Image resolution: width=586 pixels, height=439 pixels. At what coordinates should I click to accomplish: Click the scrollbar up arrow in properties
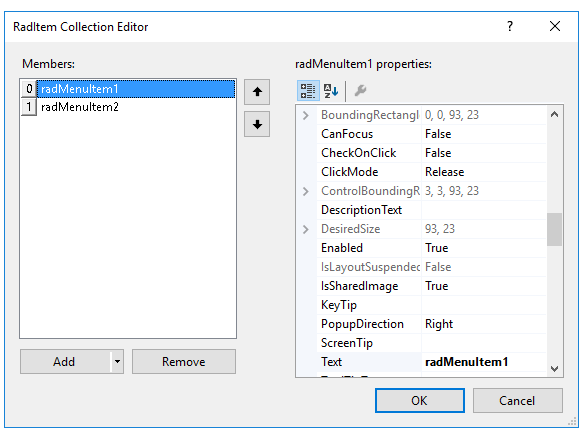pos(555,114)
